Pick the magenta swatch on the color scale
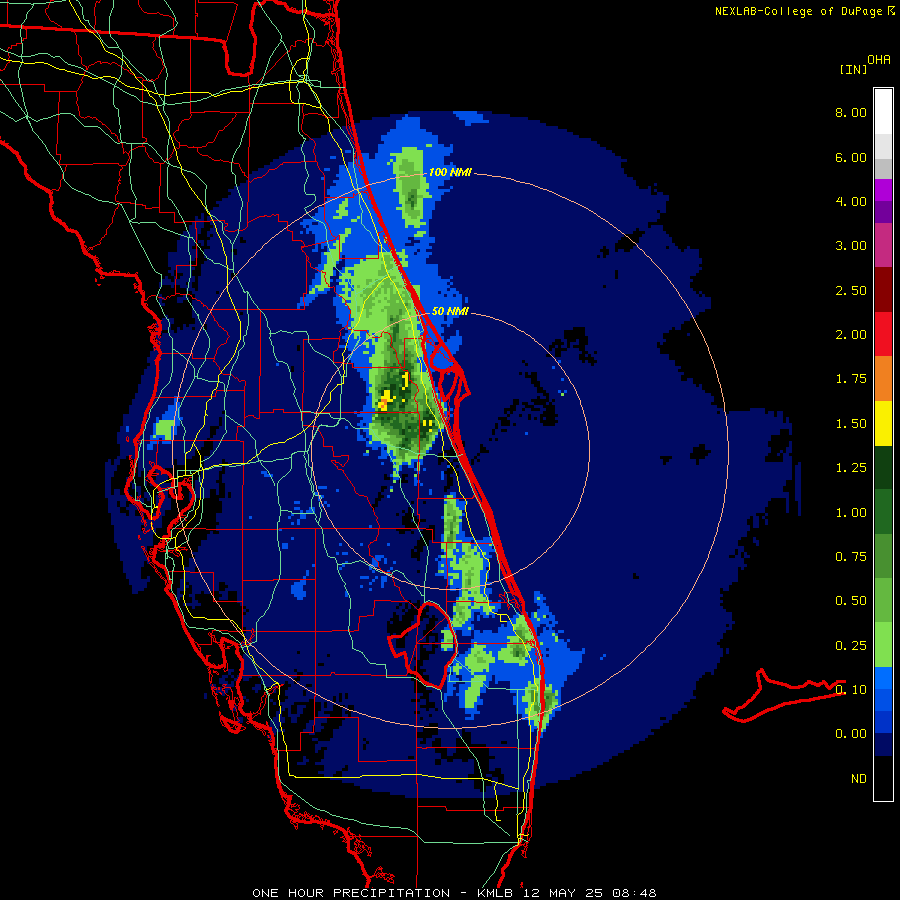900x900 pixels. point(883,246)
